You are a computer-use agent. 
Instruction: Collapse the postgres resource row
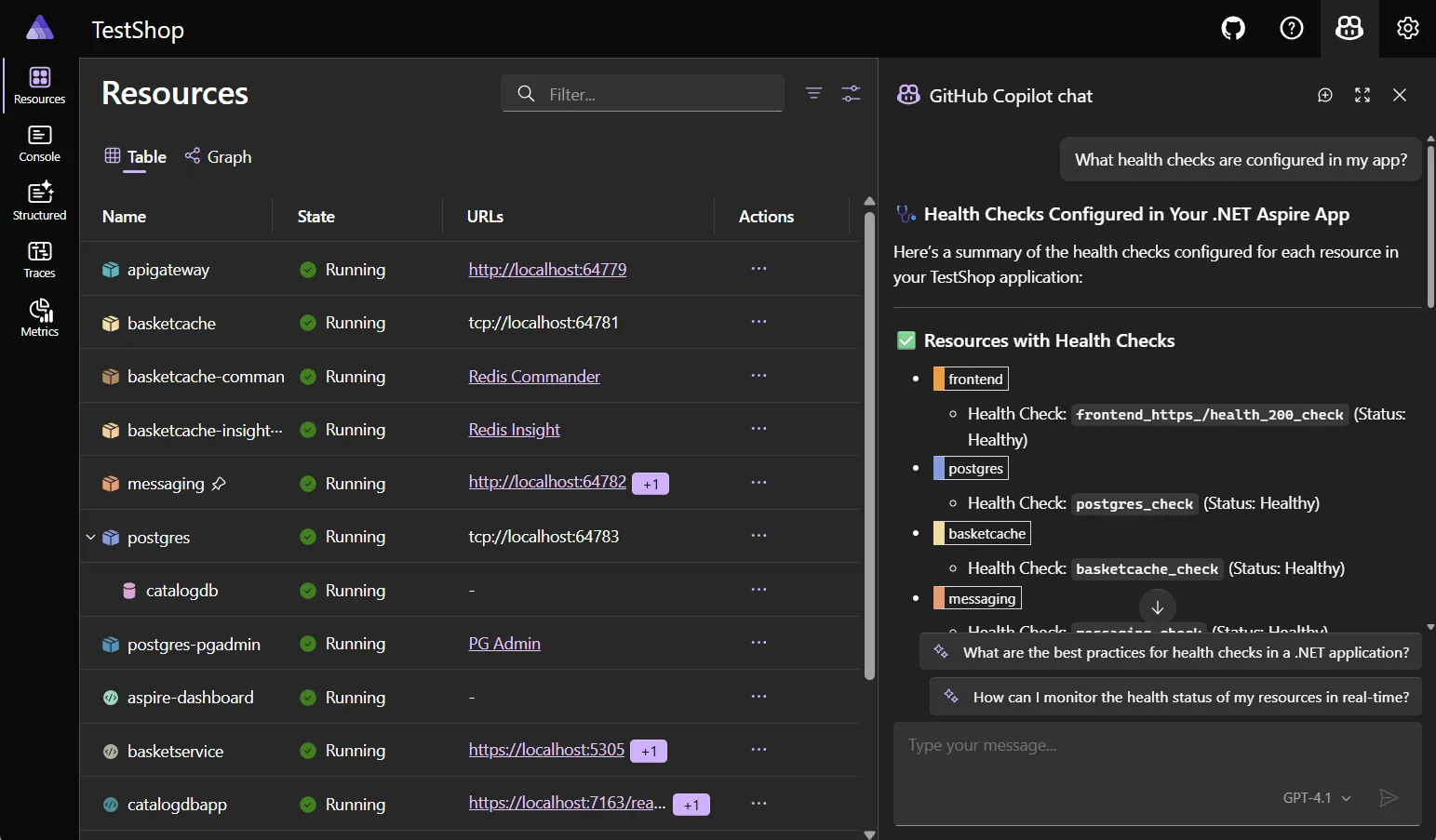[x=89, y=537]
